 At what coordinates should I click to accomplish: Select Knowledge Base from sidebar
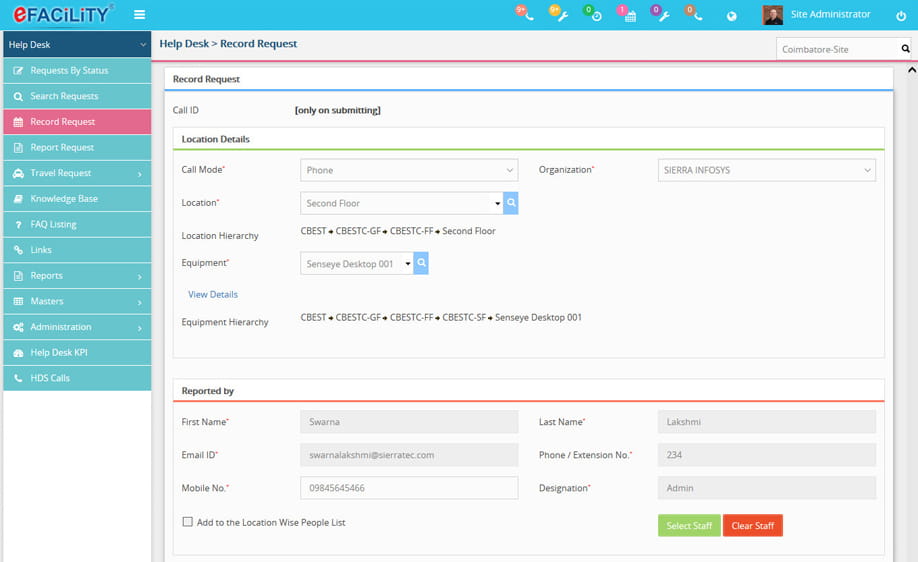click(x=64, y=199)
